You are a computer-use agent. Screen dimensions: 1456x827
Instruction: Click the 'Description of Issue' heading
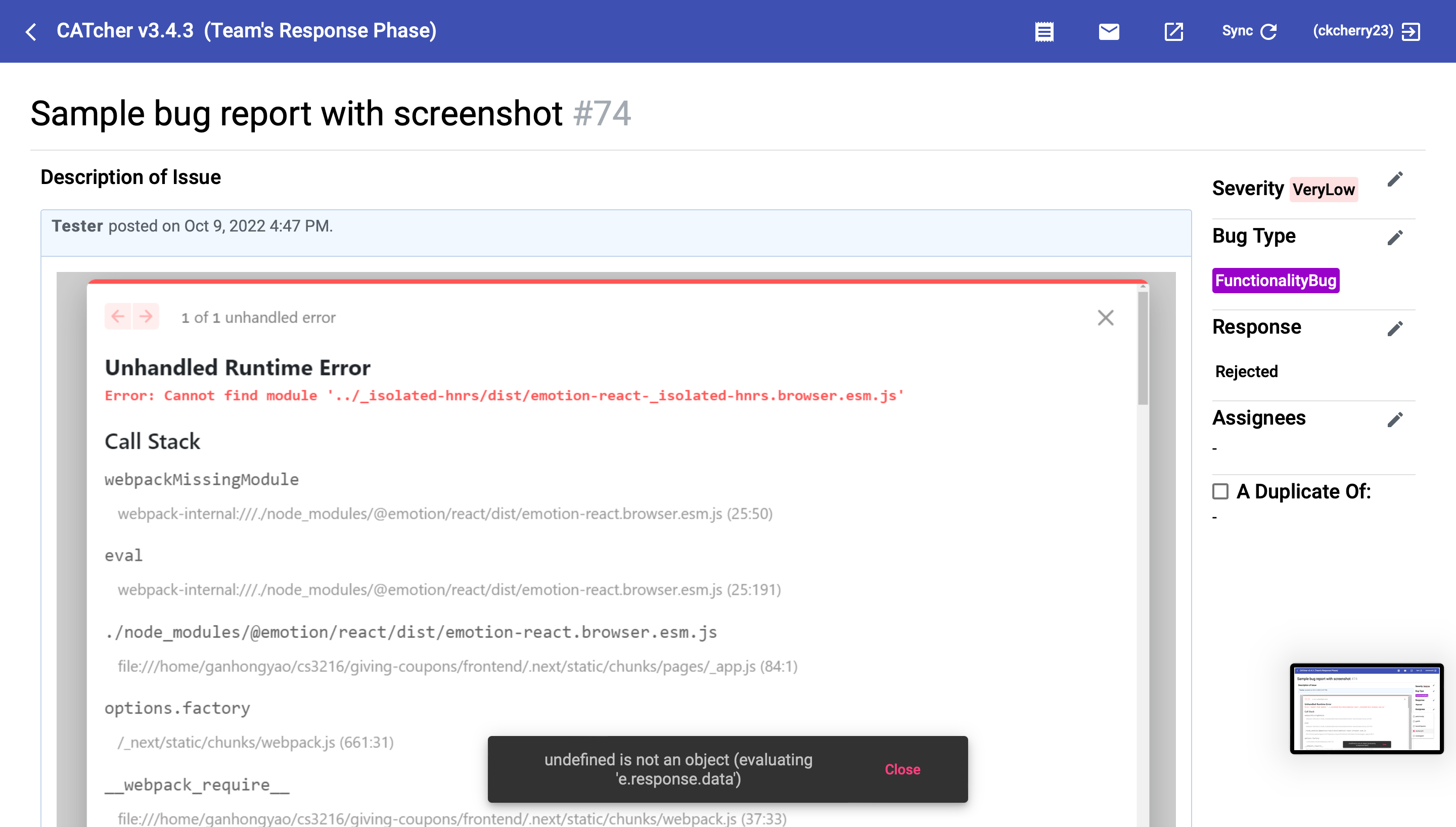pos(130,177)
